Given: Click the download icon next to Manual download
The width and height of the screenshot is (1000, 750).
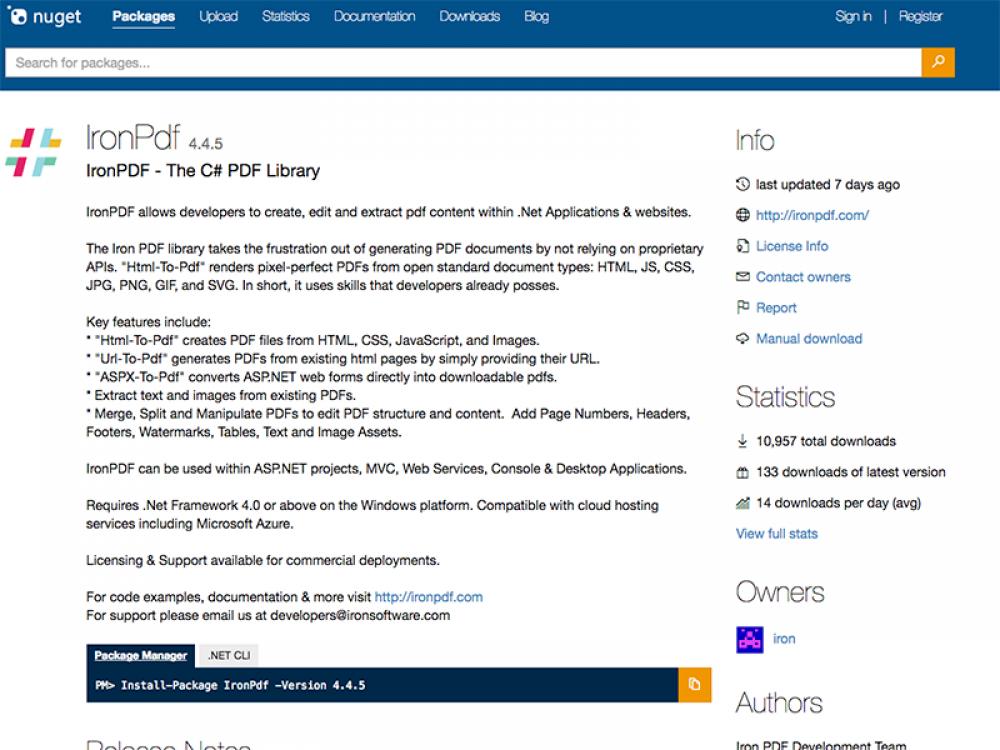Looking at the screenshot, I should [742, 339].
